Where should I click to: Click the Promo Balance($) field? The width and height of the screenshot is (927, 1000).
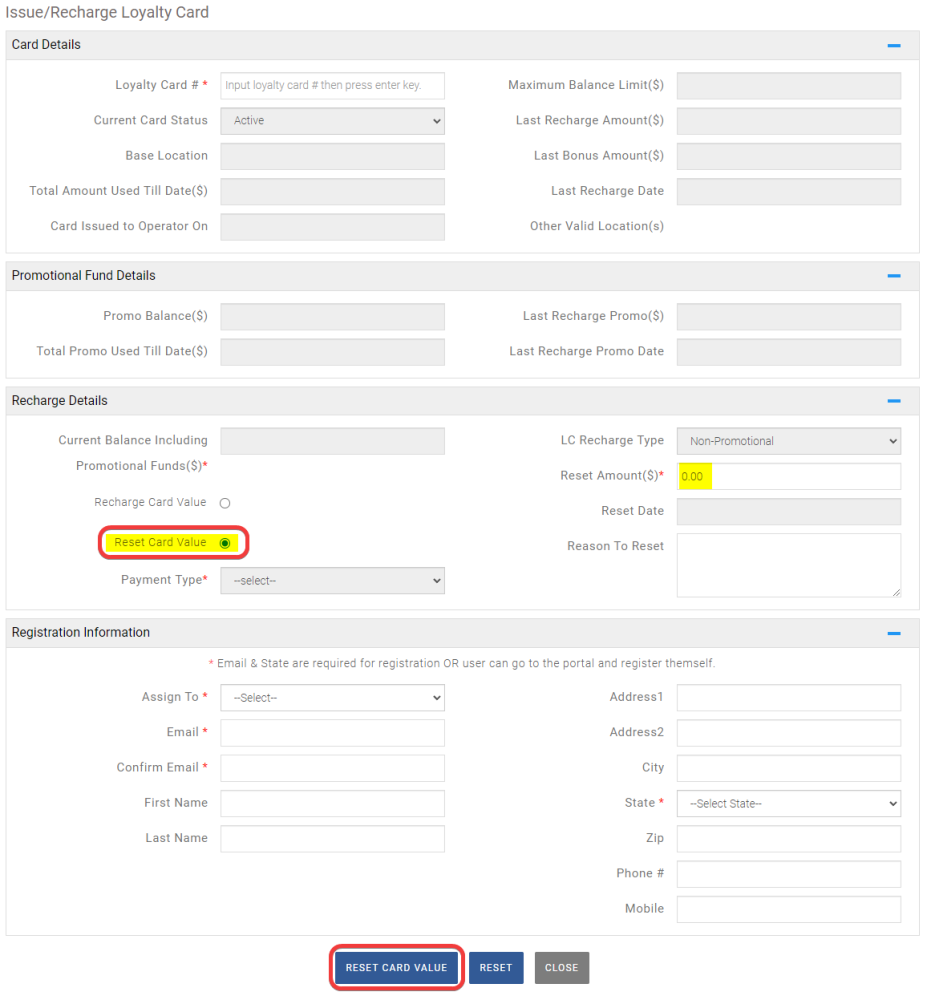coord(332,316)
